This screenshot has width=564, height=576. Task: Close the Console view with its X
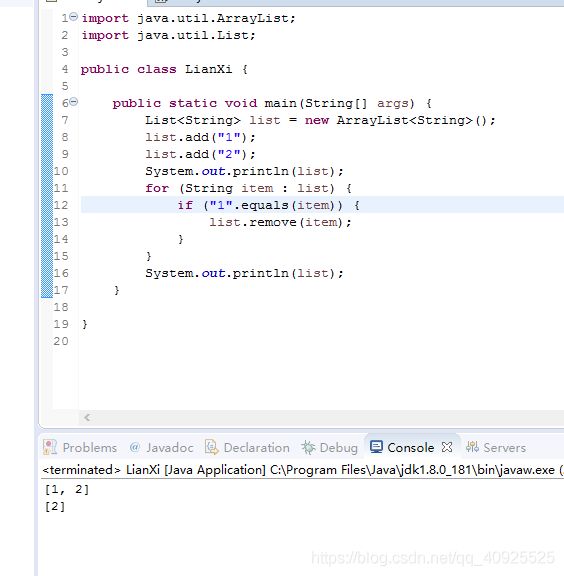[x=447, y=447]
